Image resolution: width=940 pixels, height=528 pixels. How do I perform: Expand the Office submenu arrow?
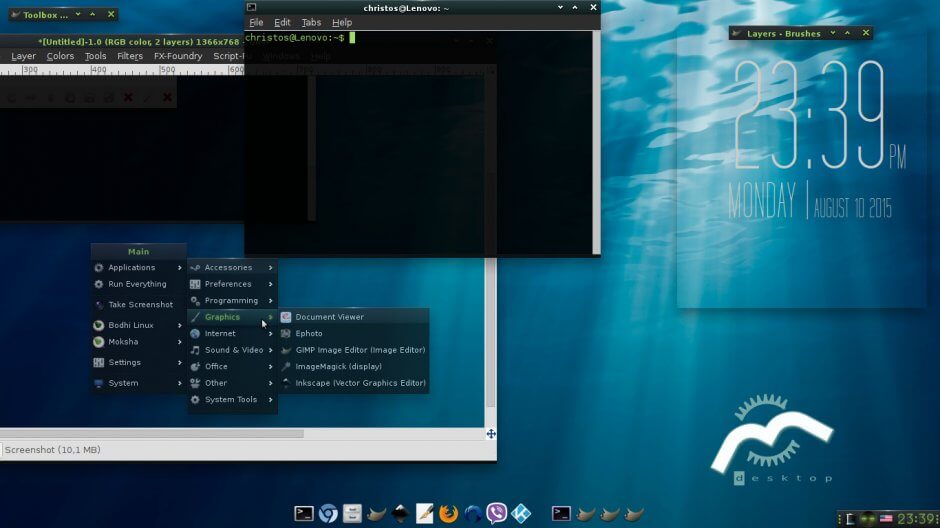click(270, 367)
